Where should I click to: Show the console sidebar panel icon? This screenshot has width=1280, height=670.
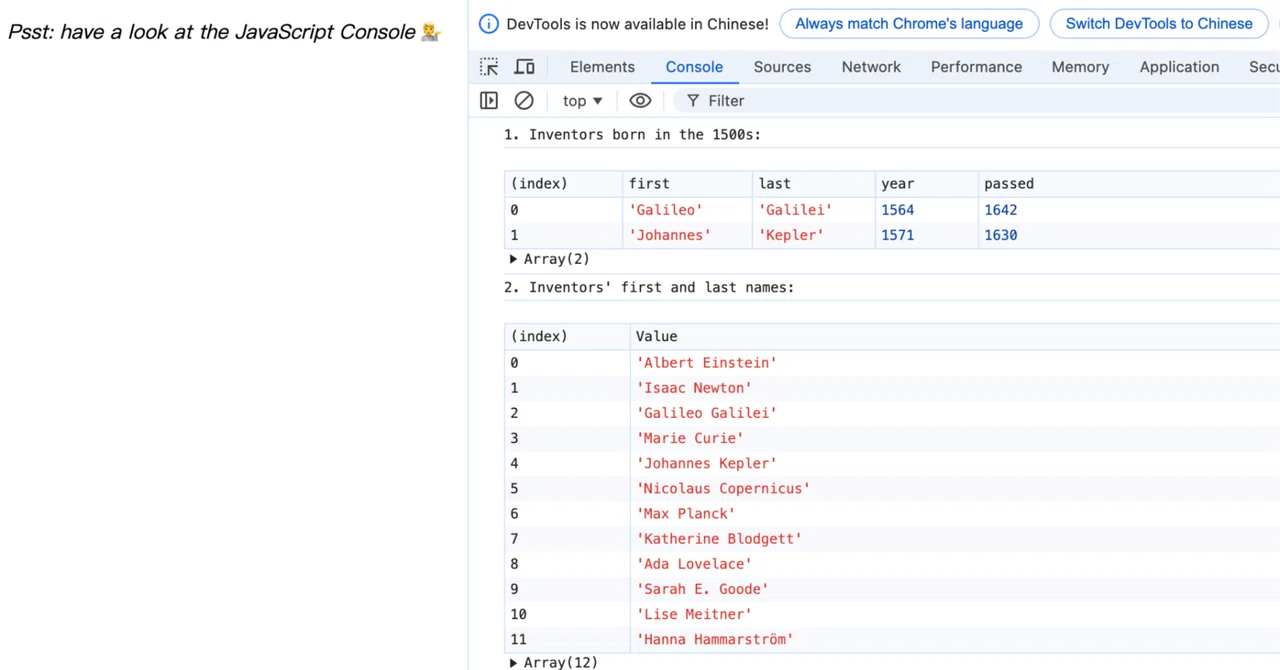coord(489,101)
